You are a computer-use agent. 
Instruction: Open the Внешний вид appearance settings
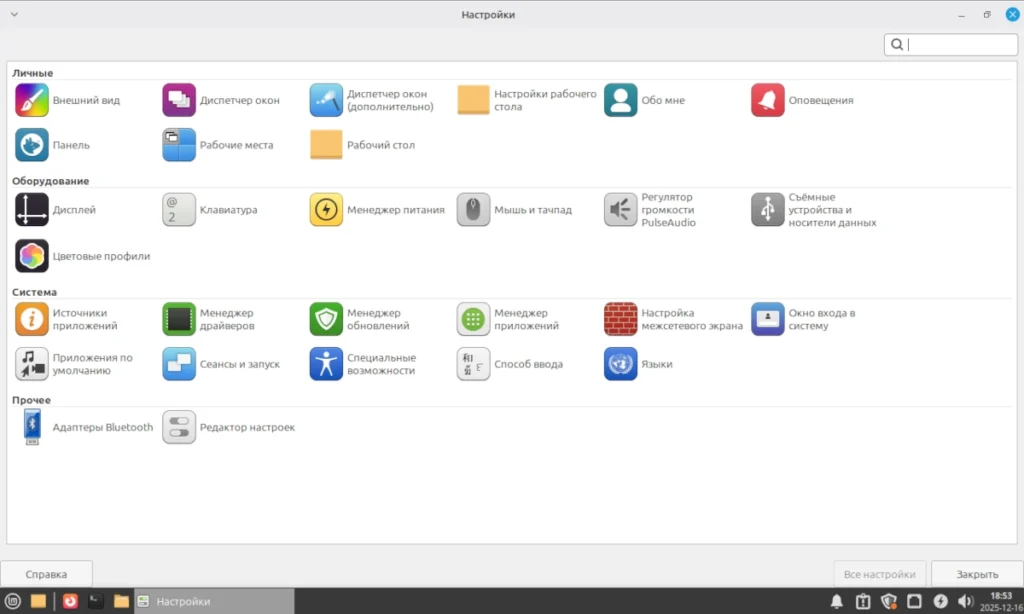point(68,100)
